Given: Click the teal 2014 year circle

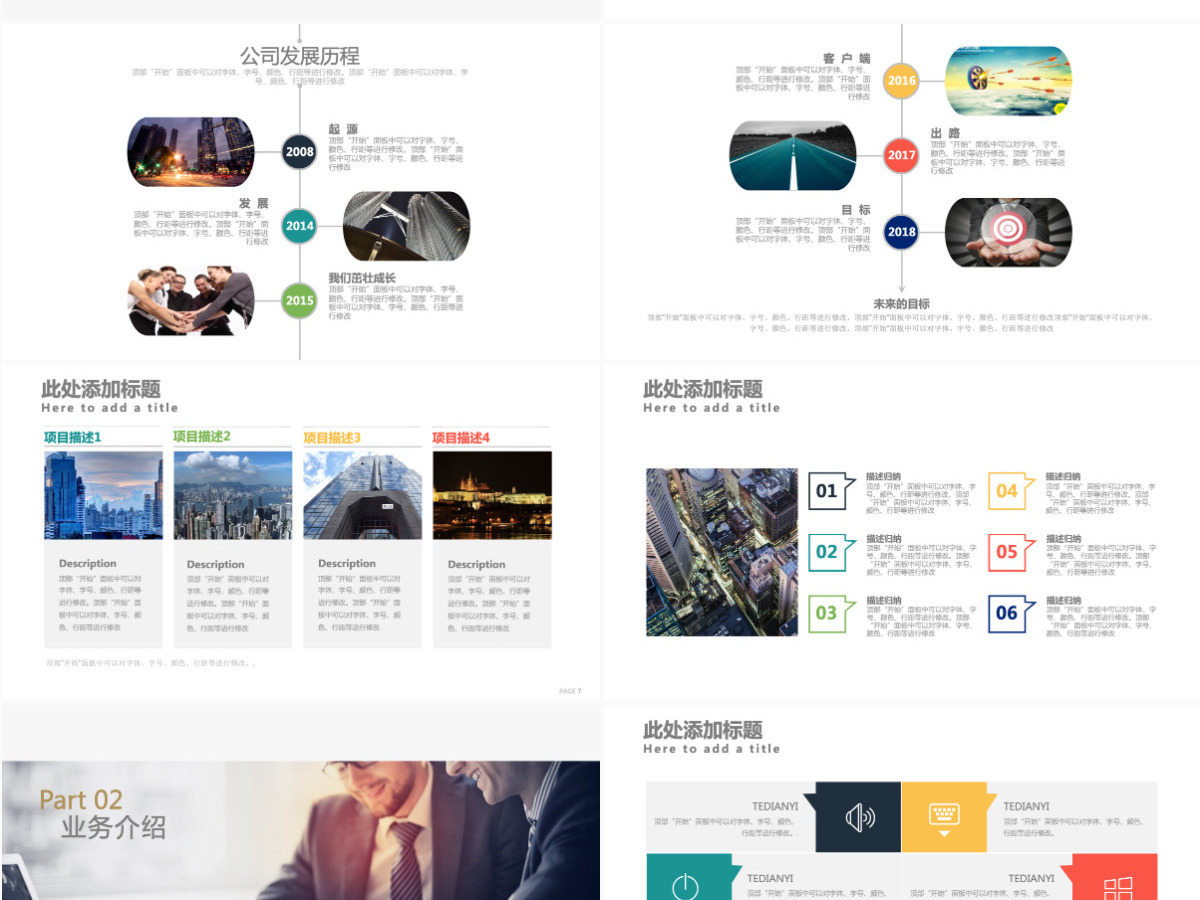Looking at the screenshot, I should coord(299,226).
